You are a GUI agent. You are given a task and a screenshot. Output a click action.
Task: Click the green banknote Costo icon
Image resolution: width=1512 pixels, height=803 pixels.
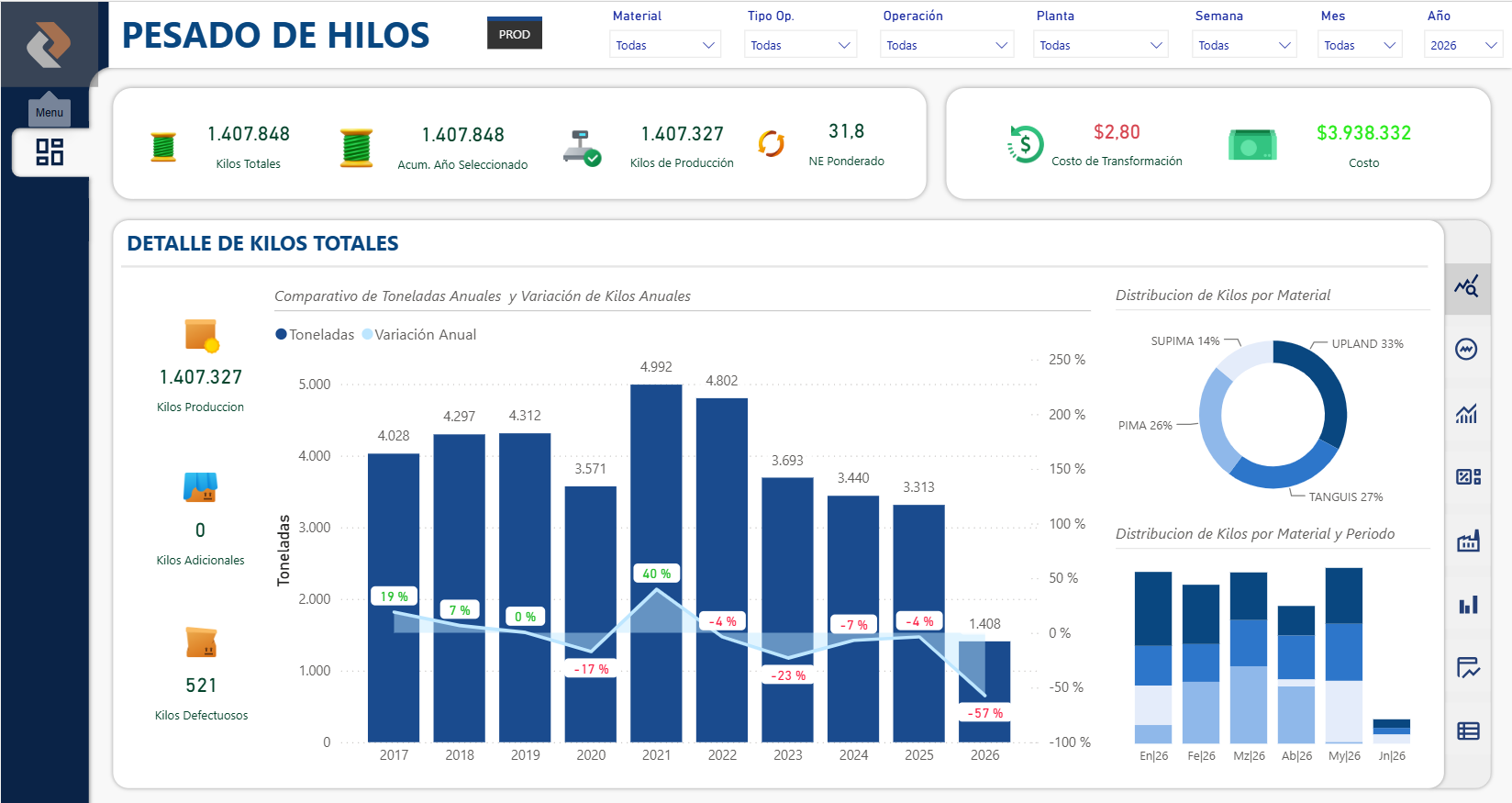coord(1252,144)
